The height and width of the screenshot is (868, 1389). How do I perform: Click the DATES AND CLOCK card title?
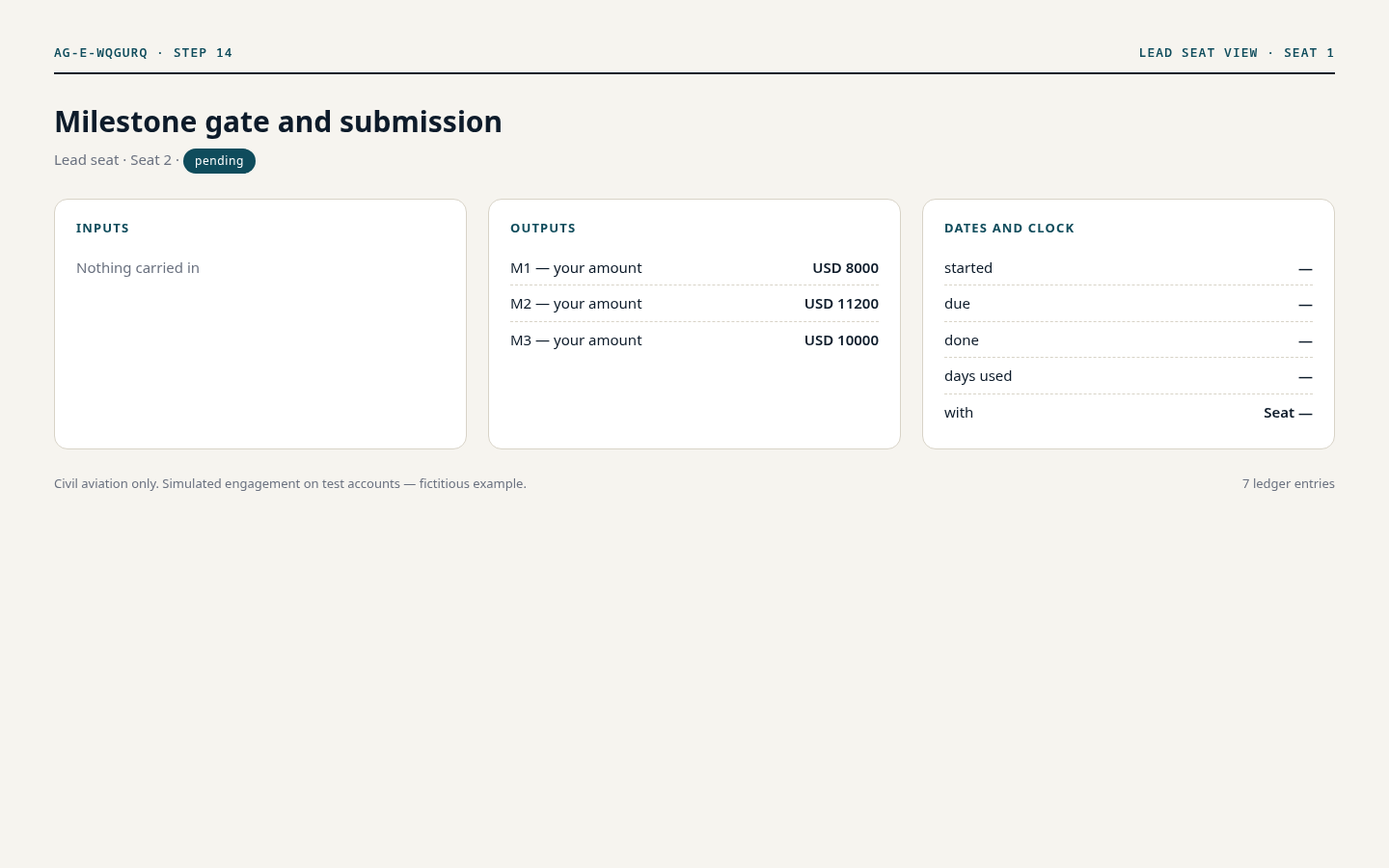(1009, 229)
